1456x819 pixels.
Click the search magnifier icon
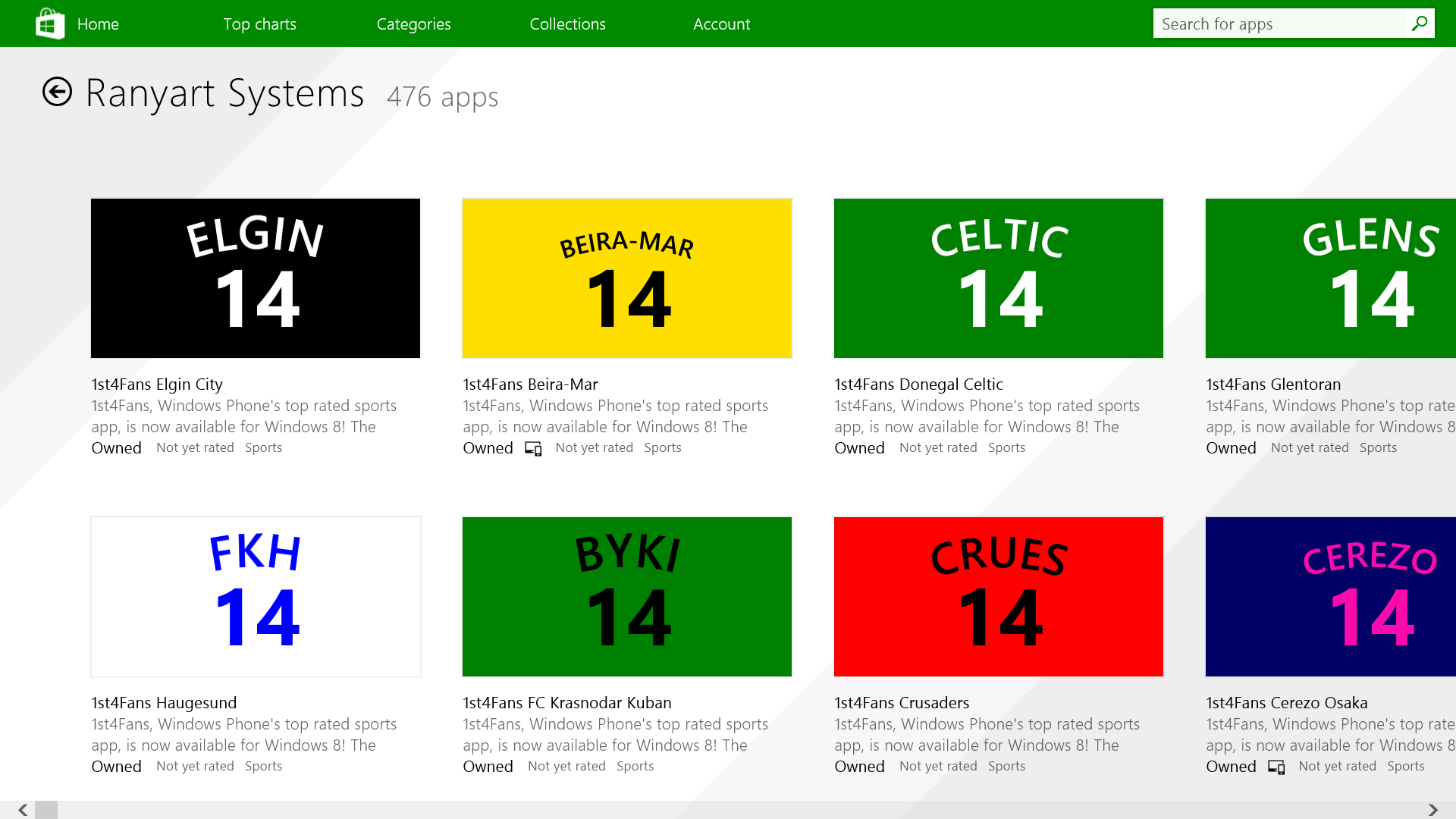click(x=1419, y=24)
